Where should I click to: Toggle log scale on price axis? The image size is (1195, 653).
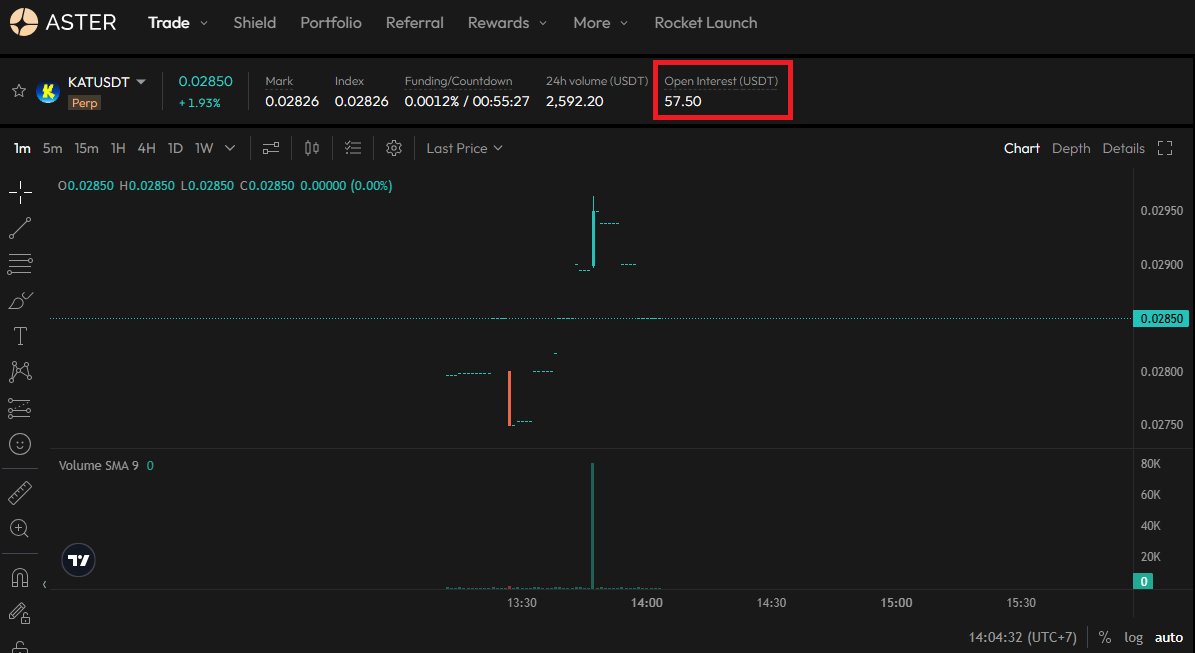coord(1133,637)
